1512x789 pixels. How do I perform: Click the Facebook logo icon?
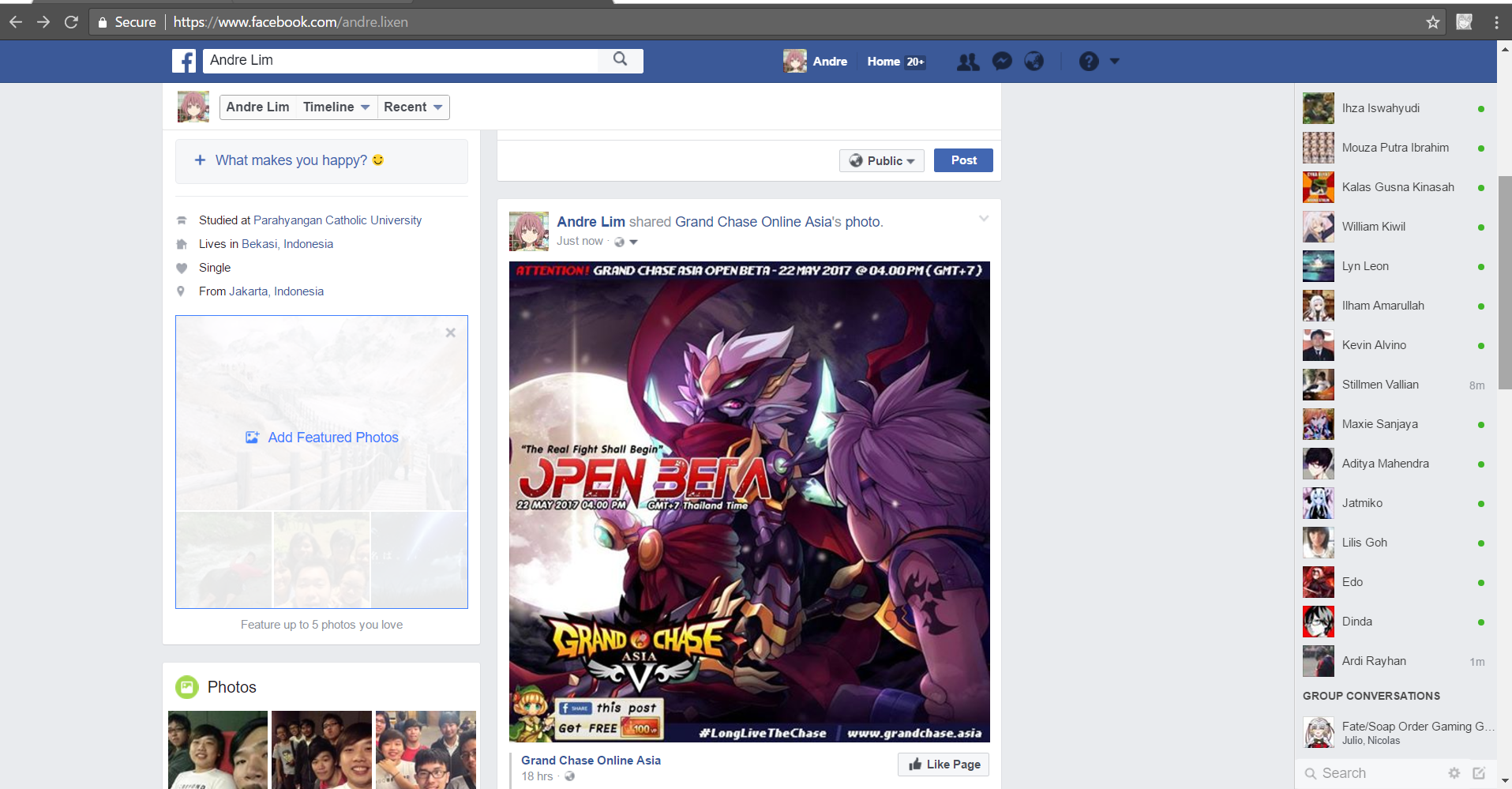pyautogui.click(x=184, y=61)
